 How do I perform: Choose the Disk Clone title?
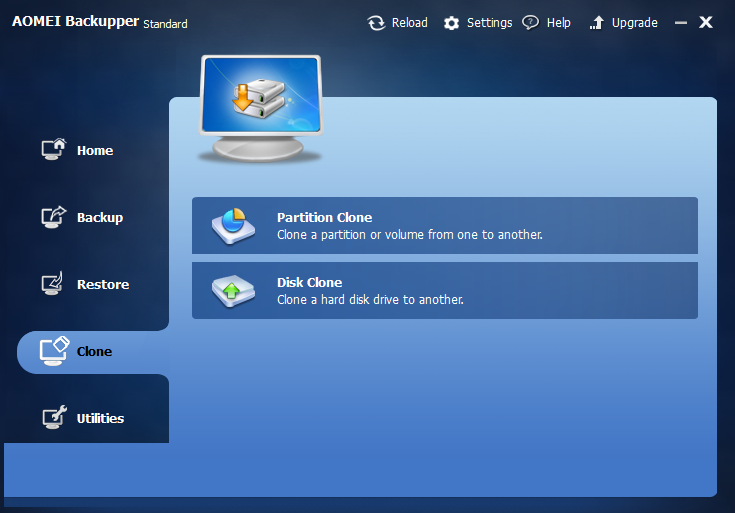309,282
